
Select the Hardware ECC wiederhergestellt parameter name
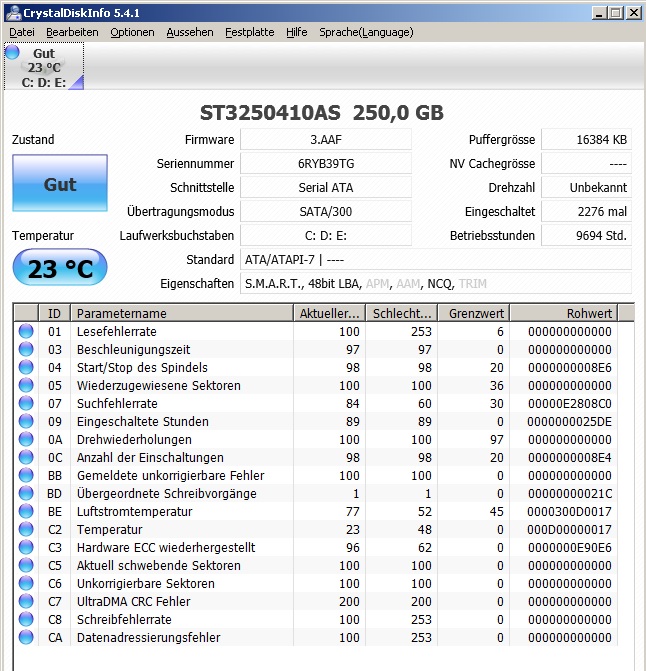pyautogui.click(x=166, y=547)
